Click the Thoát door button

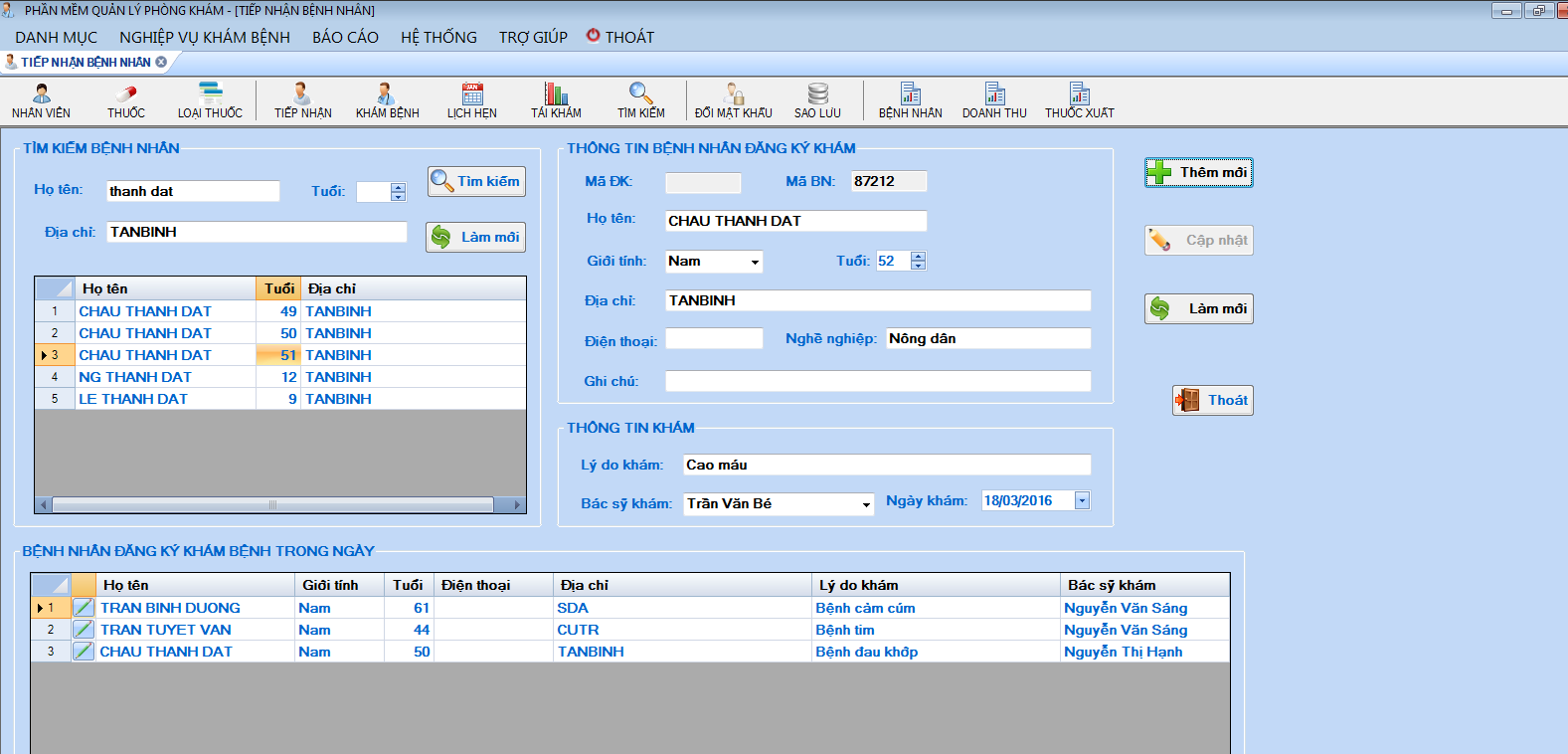click(x=1212, y=400)
